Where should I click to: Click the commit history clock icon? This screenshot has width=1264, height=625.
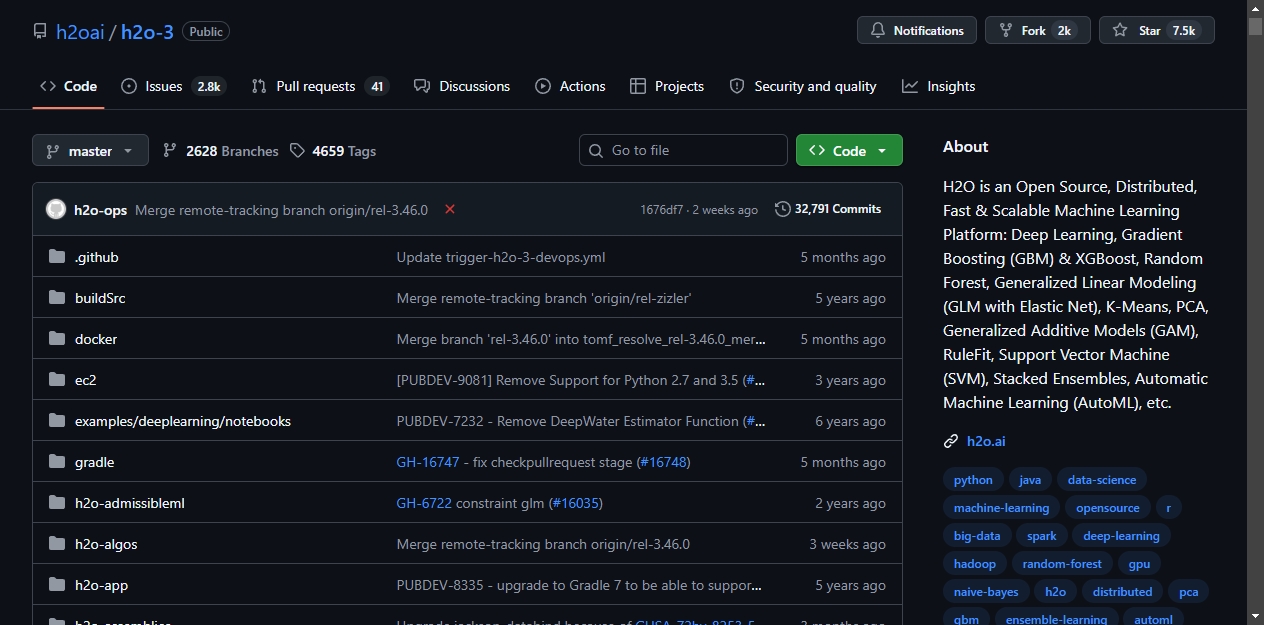tap(782, 209)
